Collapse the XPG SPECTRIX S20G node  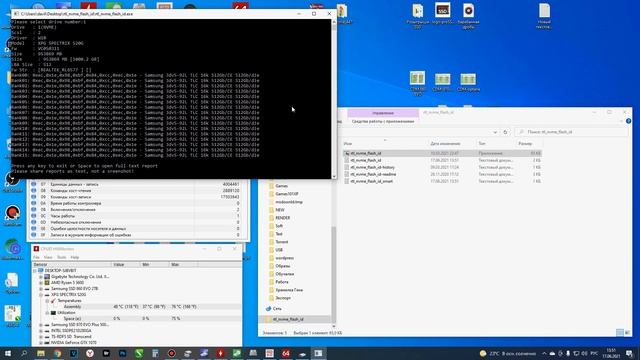(x=41, y=295)
